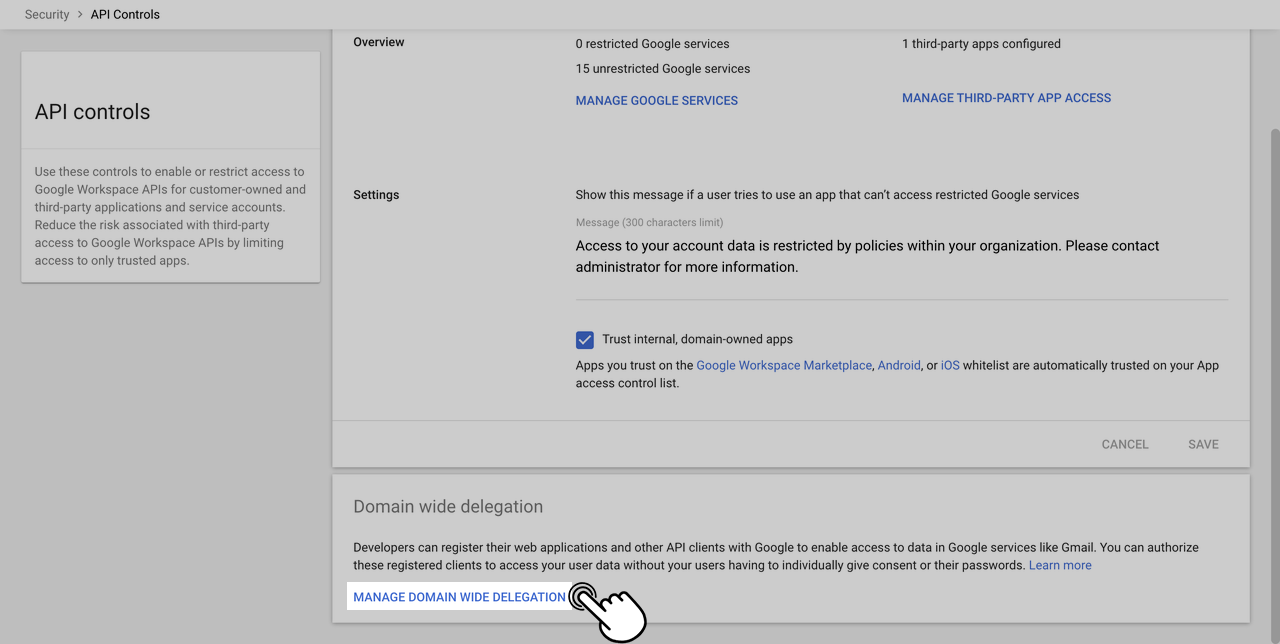1280x644 pixels.
Task: Click the API controls heading in left card
Action: pyautogui.click(x=92, y=112)
